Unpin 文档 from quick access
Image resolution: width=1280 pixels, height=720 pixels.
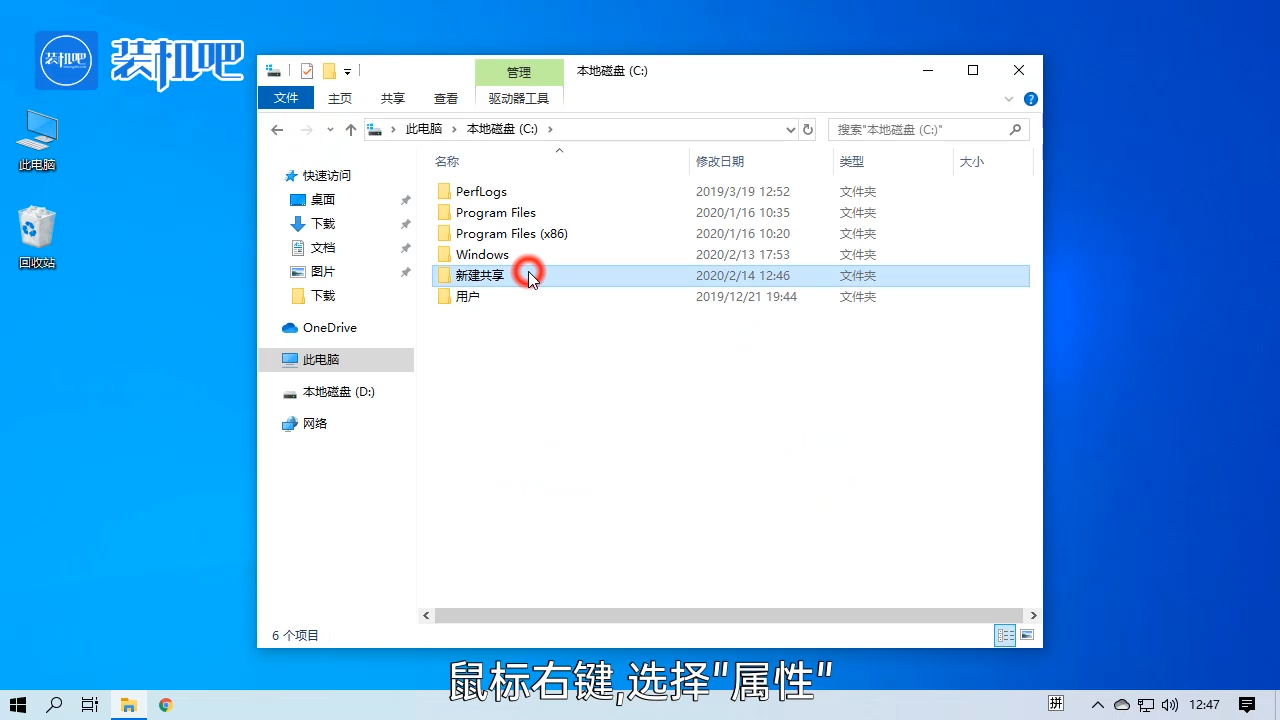pos(405,247)
